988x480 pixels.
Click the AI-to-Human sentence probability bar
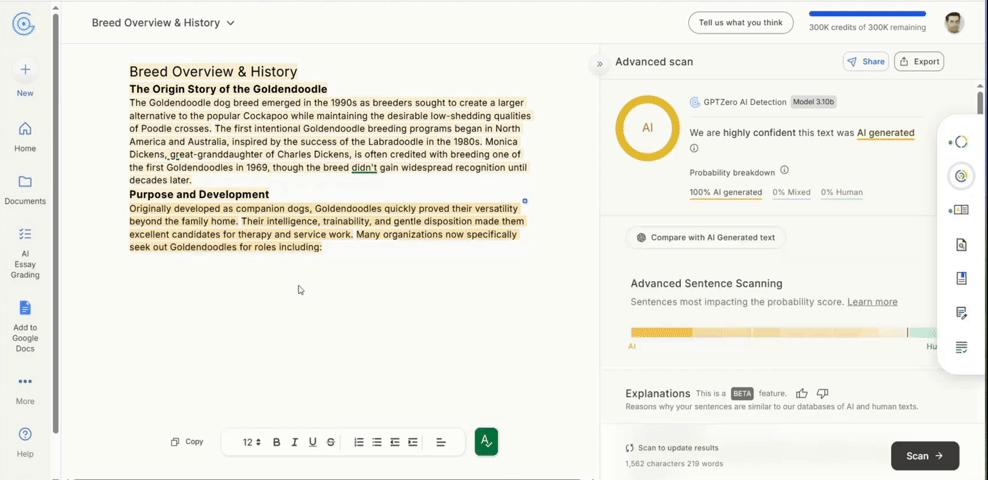click(x=784, y=333)
